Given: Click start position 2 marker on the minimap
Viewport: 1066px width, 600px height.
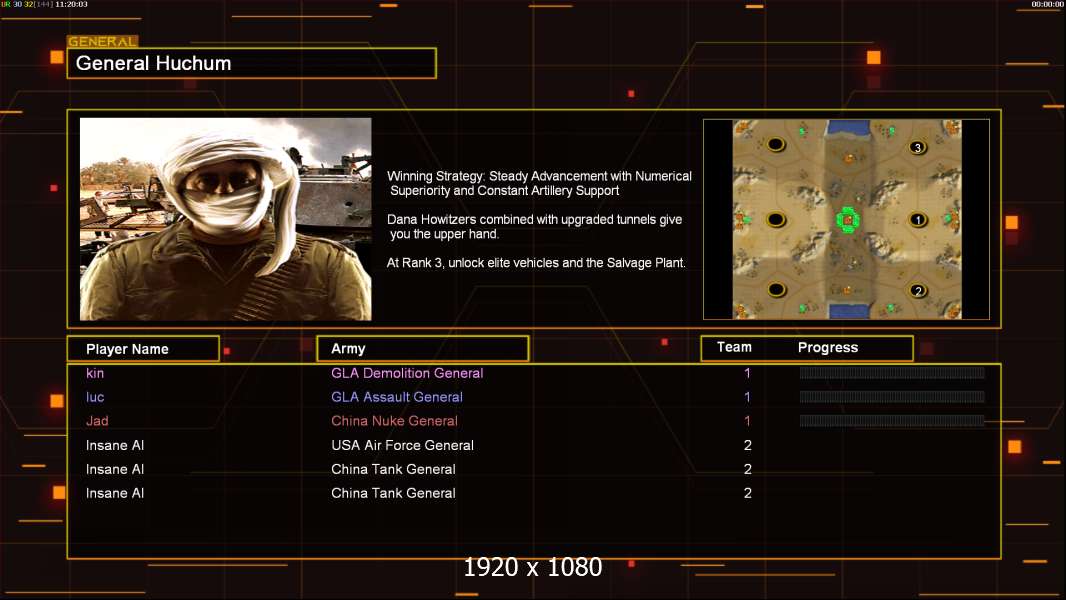Looking at the screenshot, I should click(918, 291).
